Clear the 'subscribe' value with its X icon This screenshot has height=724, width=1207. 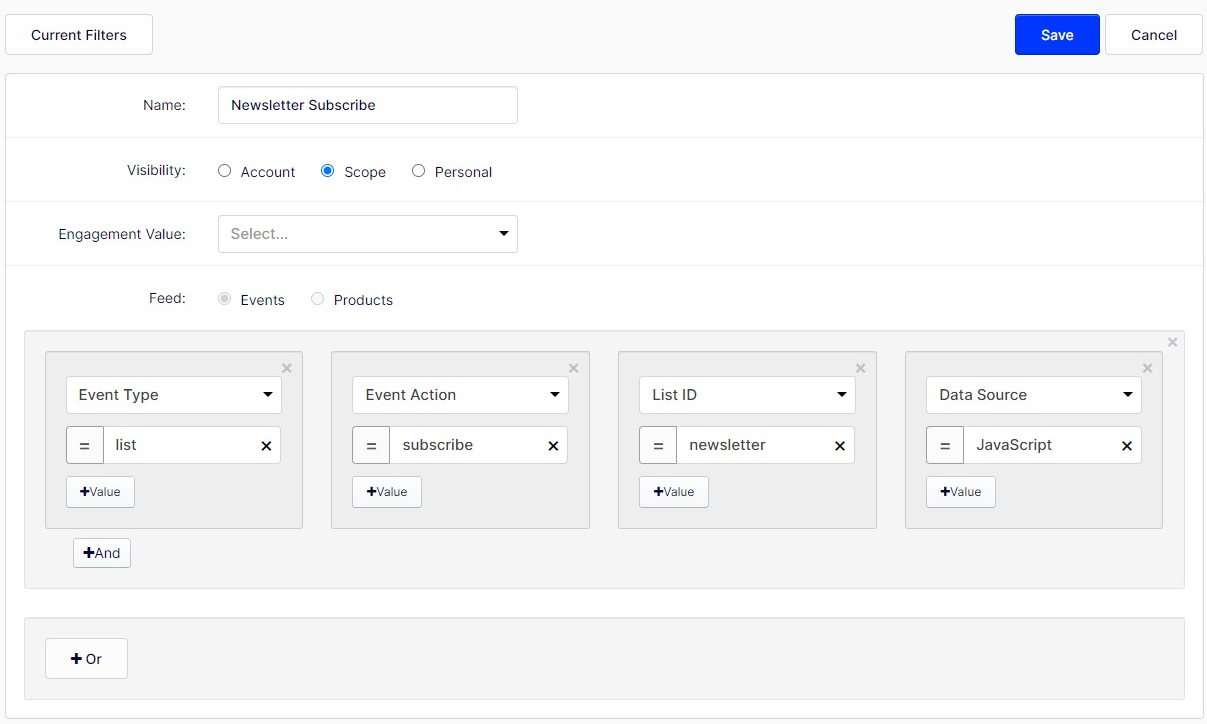pyautogui.click(x=553, y=446)
